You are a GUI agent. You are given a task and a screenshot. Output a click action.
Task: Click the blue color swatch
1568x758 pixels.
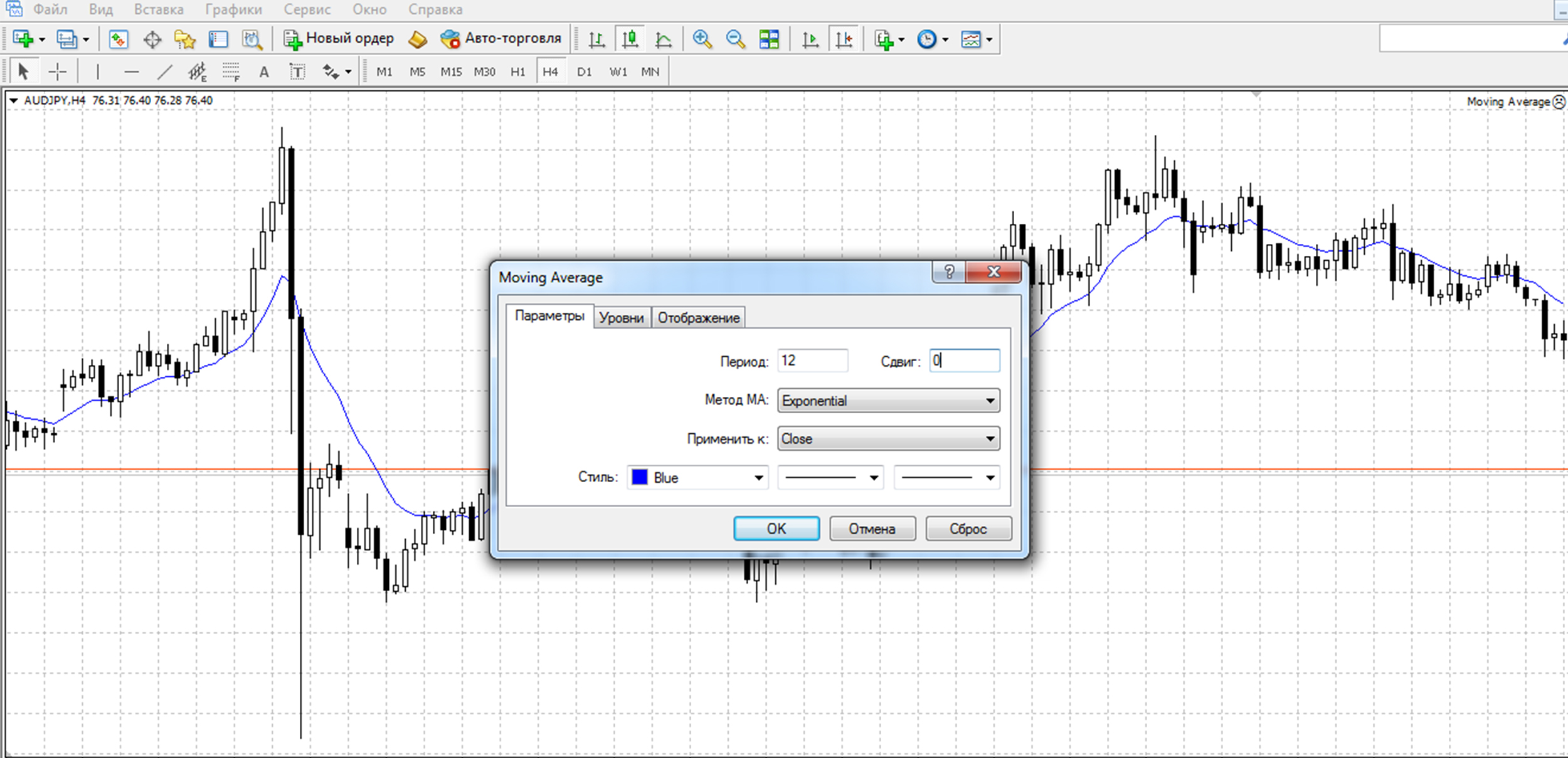pos(639,477)
